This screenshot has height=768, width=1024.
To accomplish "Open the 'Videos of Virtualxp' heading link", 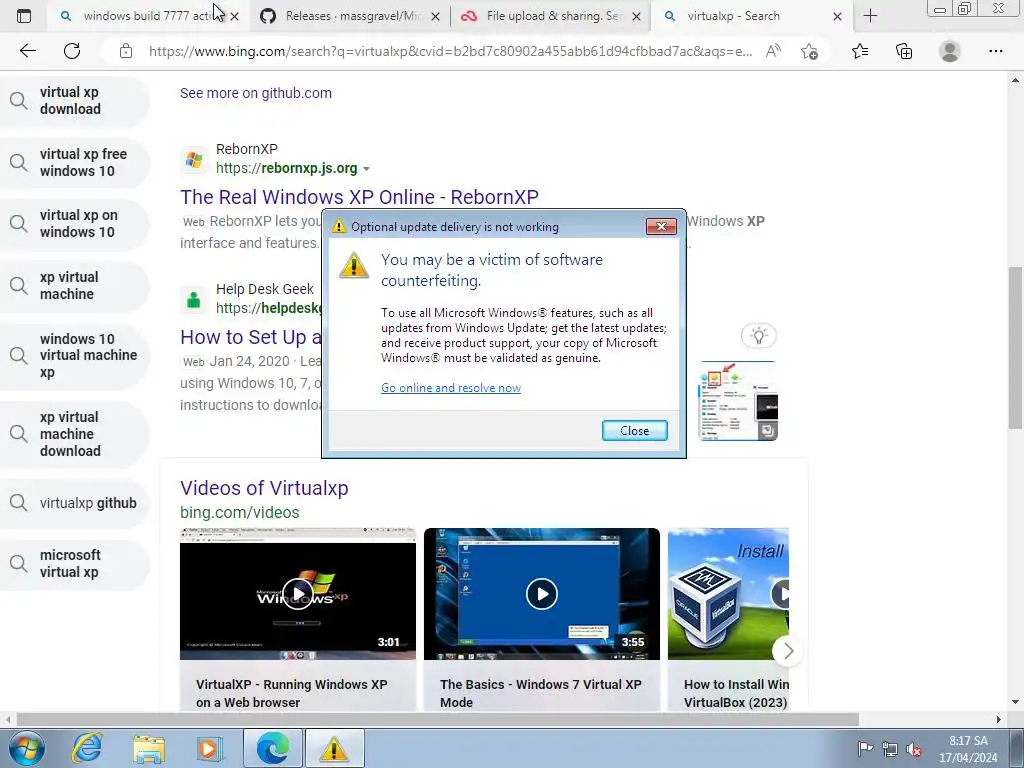I will click(264, 488).
